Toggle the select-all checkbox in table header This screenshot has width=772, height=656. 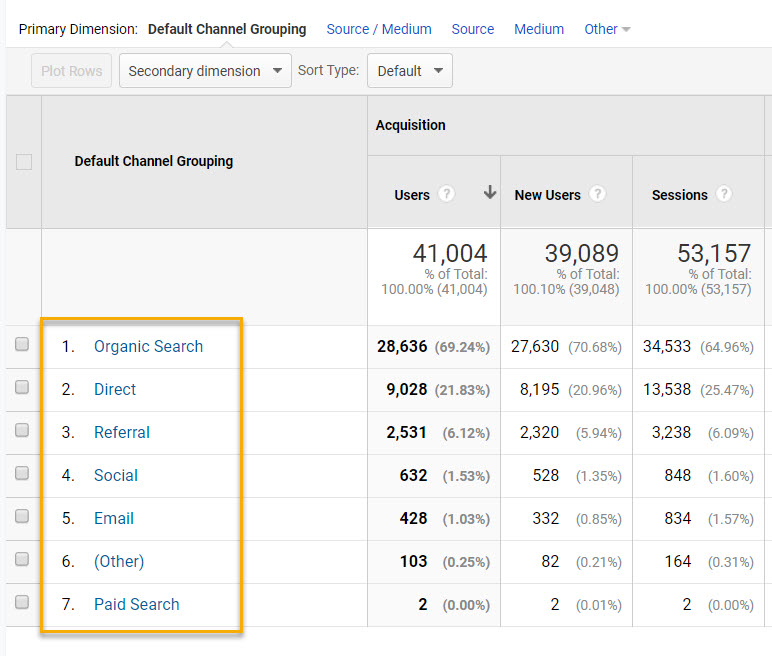24,162
